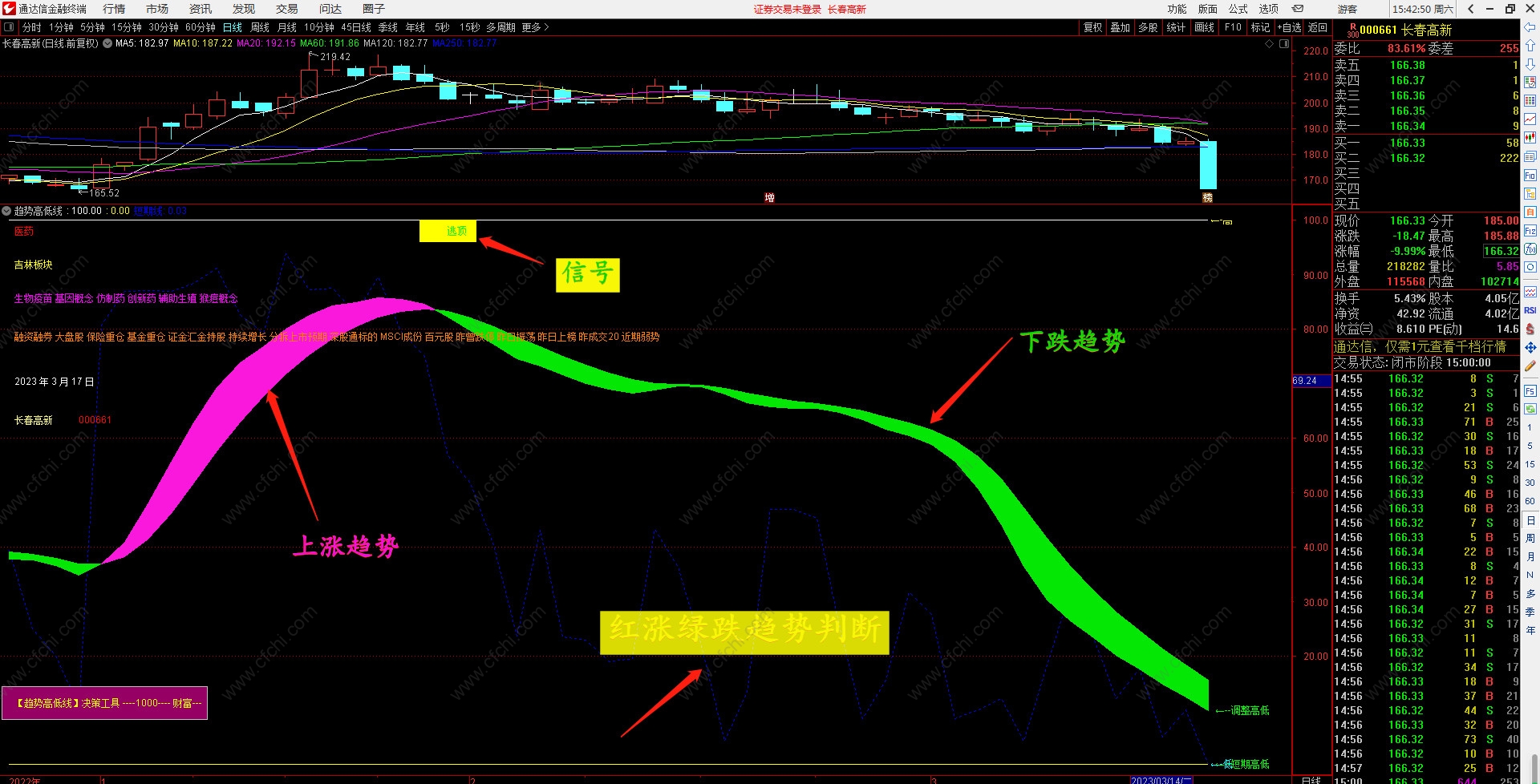Click the wavy indicator lines sidebar icon
The width and height of the screenshot is (1540, 784).
coord(1530,292)
